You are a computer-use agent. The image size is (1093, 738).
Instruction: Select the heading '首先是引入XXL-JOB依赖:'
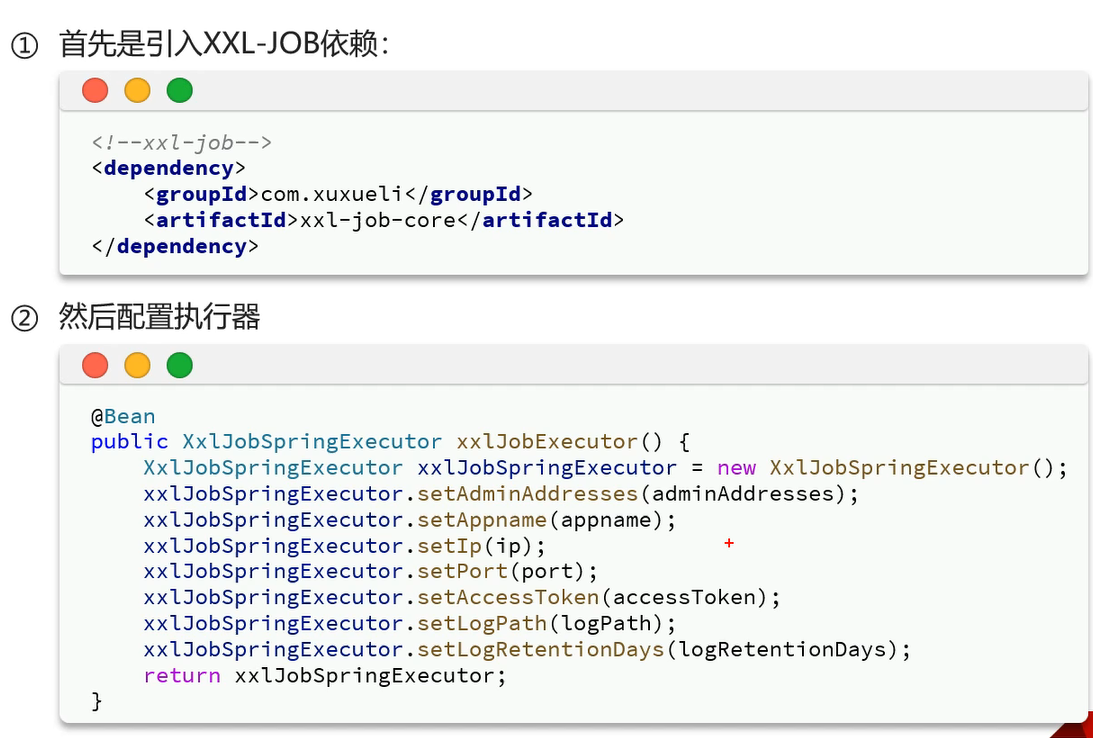pos(223,45)
